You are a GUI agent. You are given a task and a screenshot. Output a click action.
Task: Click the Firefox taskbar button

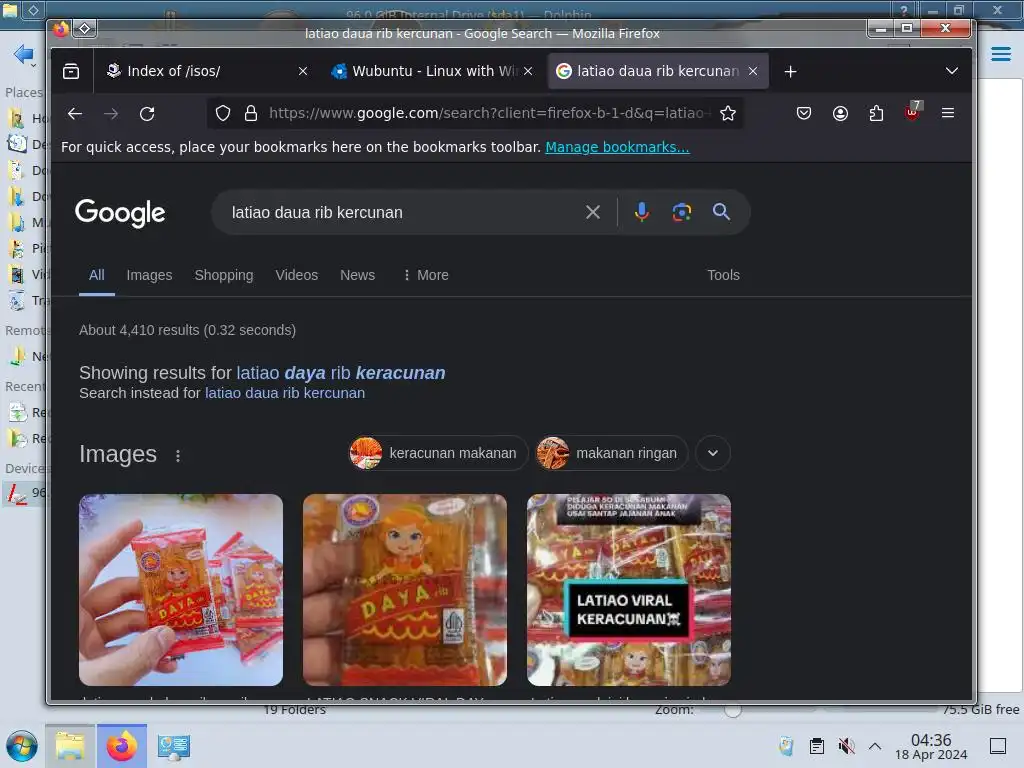tap(122, 746)
